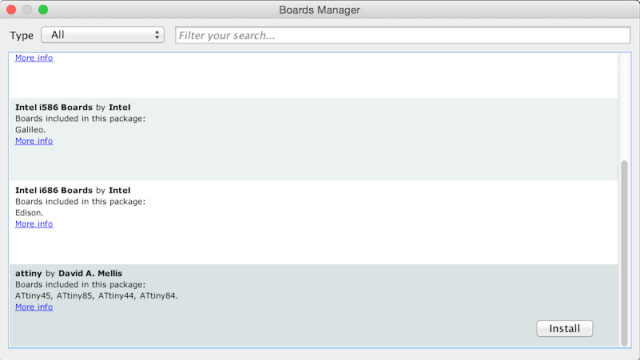The image size is (640, 360).
Task: Click the green zoom window button
Action: 43,10
